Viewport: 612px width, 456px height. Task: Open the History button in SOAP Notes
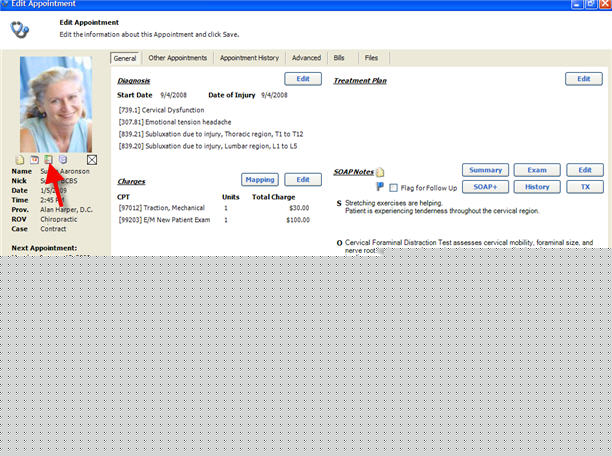click(537, 187)
